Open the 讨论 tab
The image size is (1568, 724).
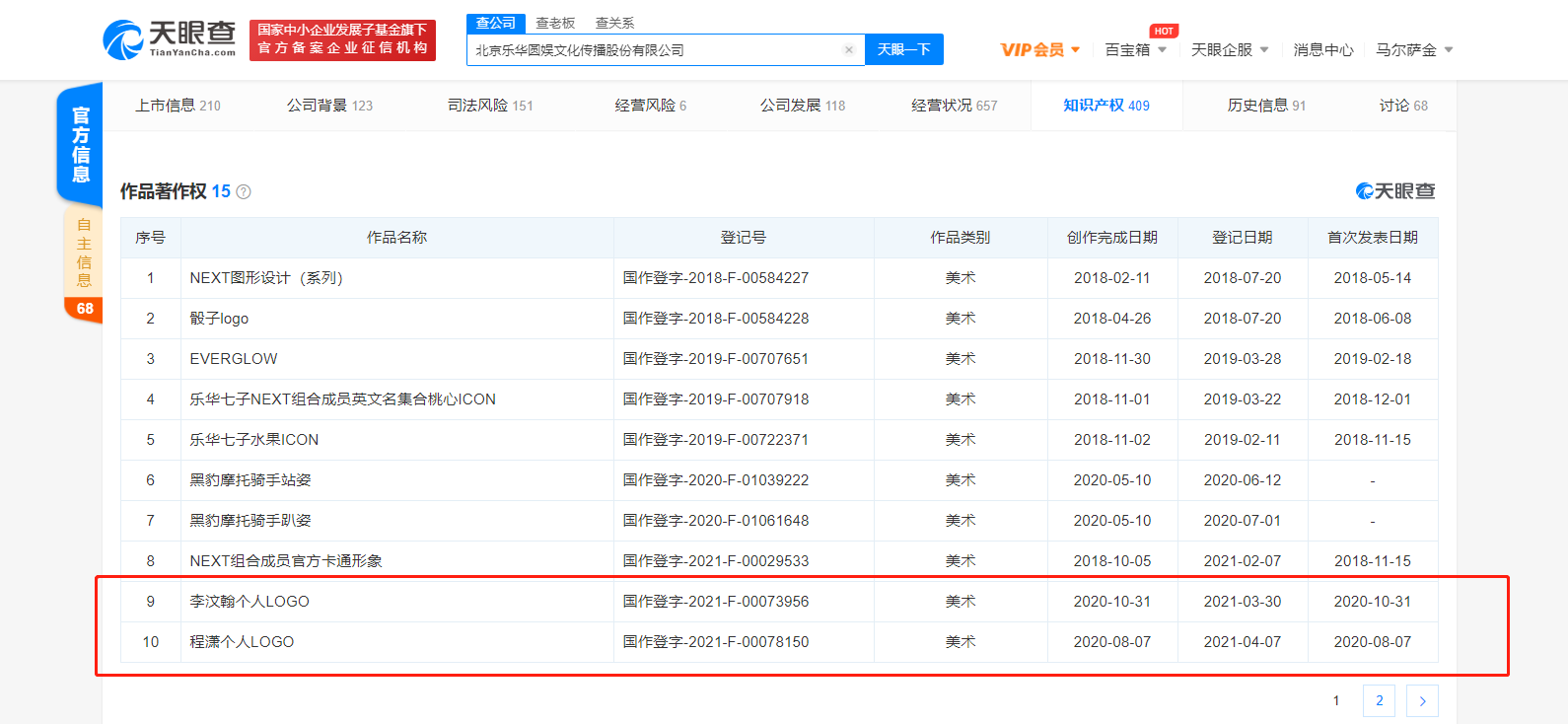(1403, 106)
